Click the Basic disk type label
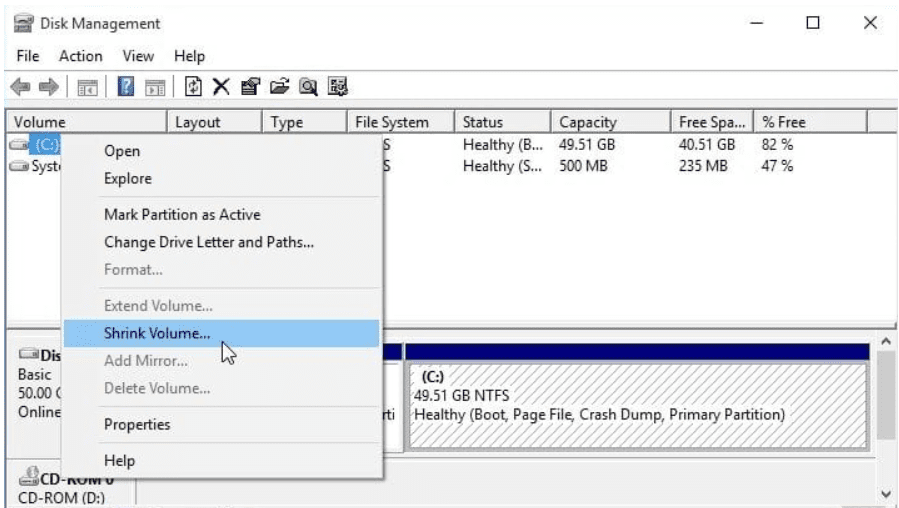 pyautogui.click(x=34, y=375)
